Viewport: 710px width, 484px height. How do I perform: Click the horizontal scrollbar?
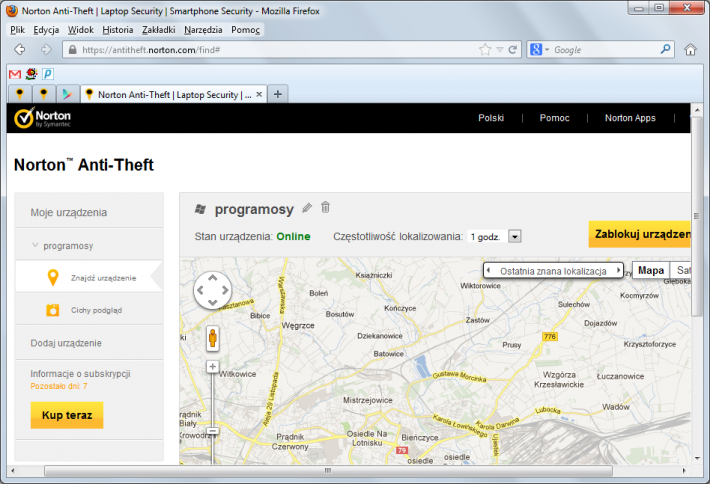click(328, 470)
